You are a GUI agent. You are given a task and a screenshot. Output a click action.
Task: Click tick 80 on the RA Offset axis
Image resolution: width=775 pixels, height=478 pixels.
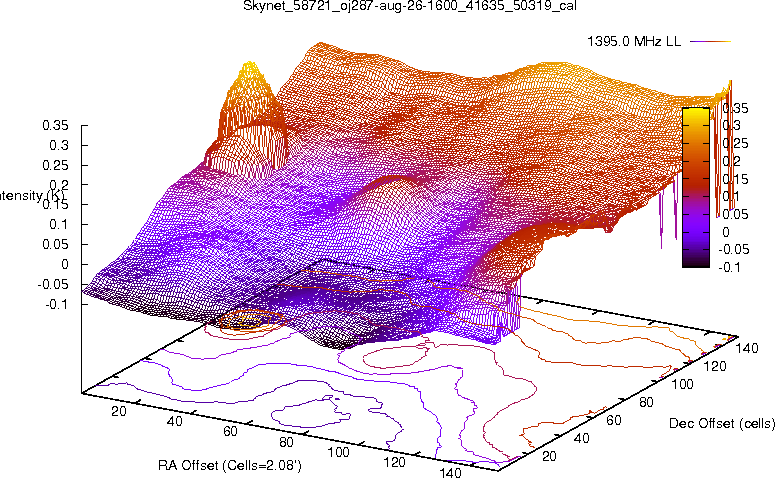286,442
